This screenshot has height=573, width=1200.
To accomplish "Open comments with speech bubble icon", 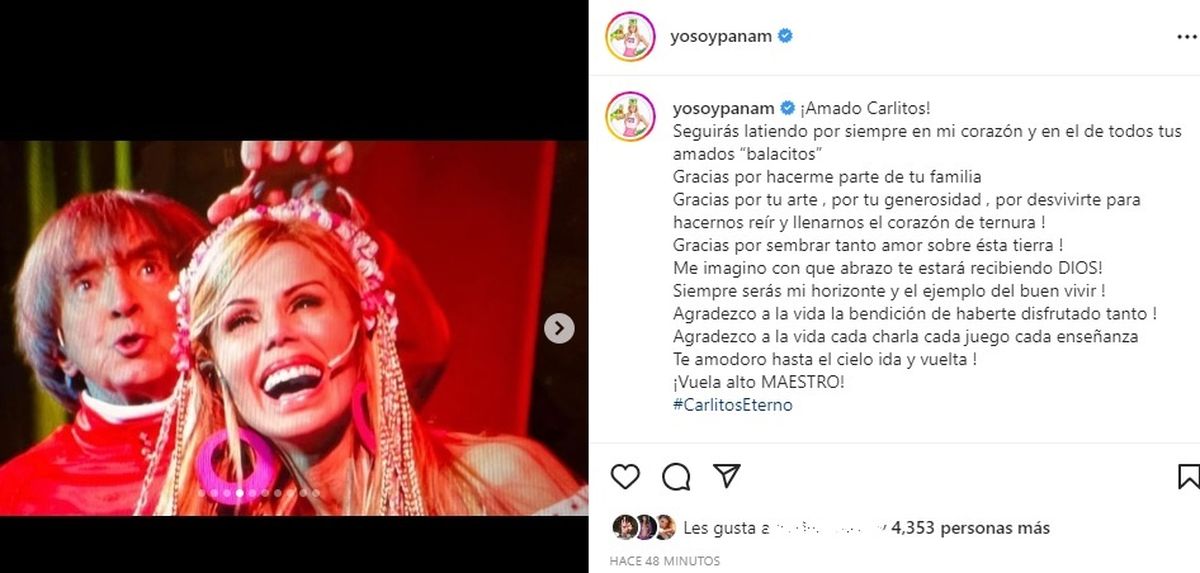I will (677, 476).
